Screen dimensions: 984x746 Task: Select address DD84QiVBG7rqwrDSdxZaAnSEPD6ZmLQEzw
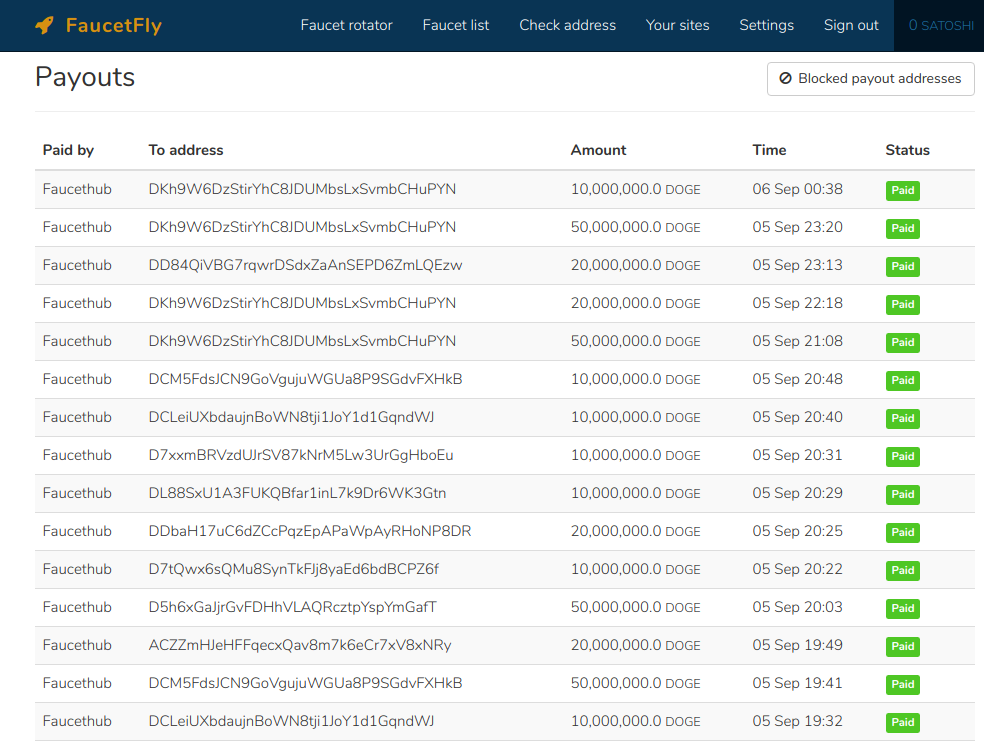click(x=305, y=265)
